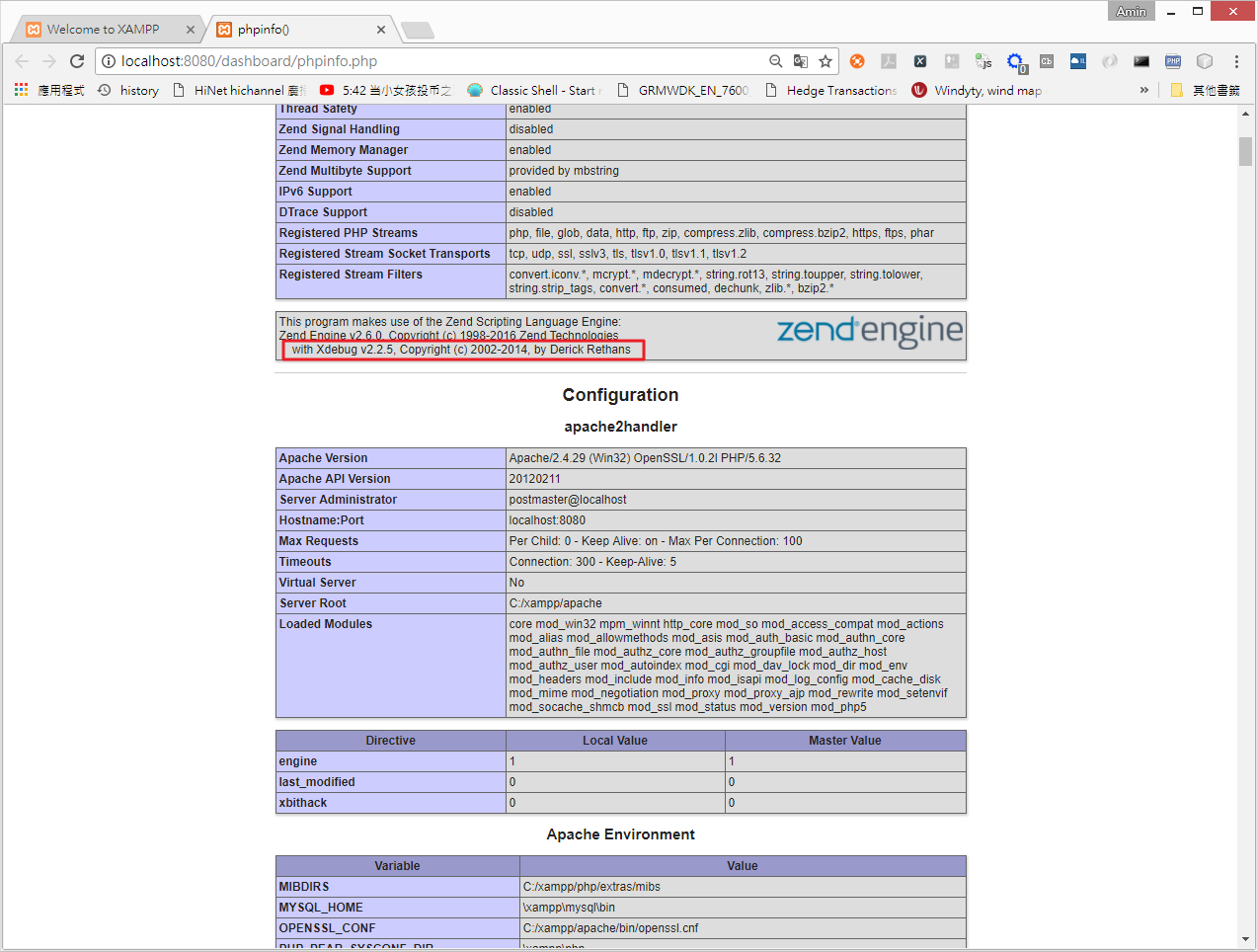
Task: Click the translate icon in the address bar
Action: click(x=800, y=60)
